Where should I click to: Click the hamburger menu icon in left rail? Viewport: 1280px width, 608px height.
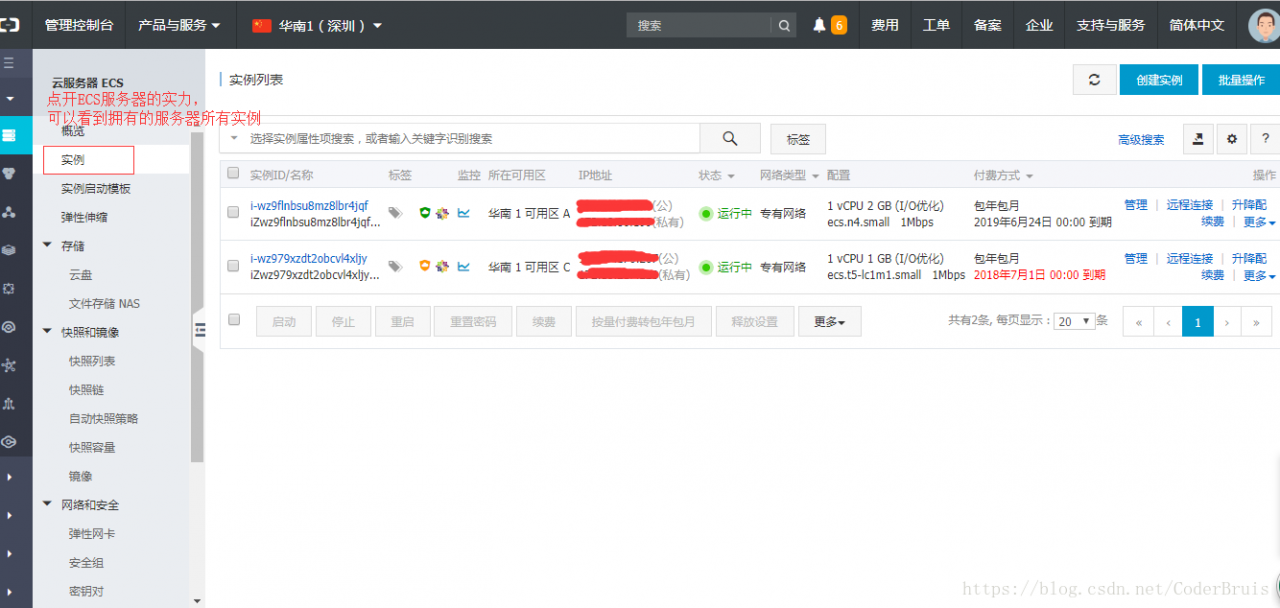[x=9, y=63]
